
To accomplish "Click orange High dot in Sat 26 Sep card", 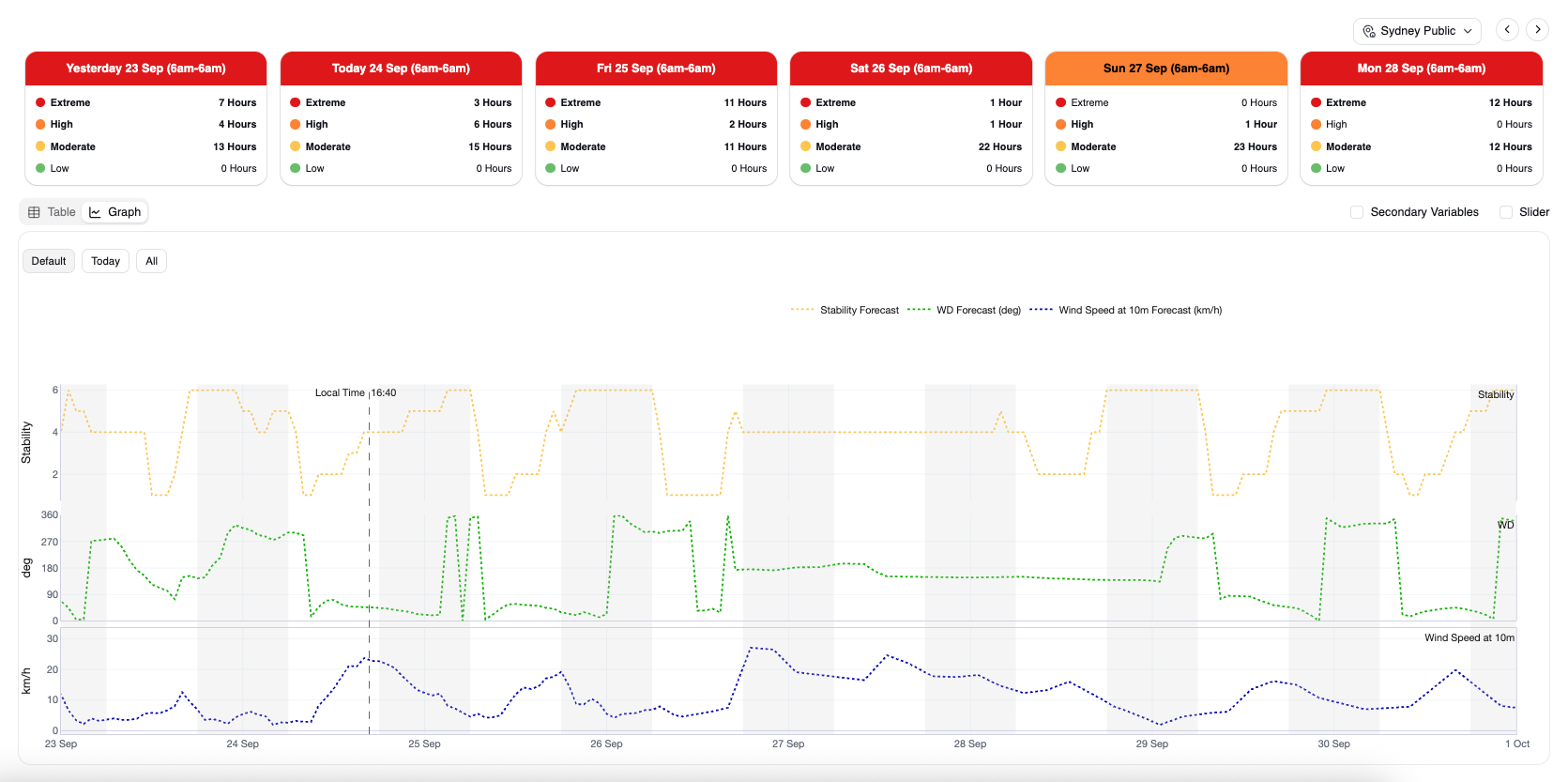I will coord(806,124).
